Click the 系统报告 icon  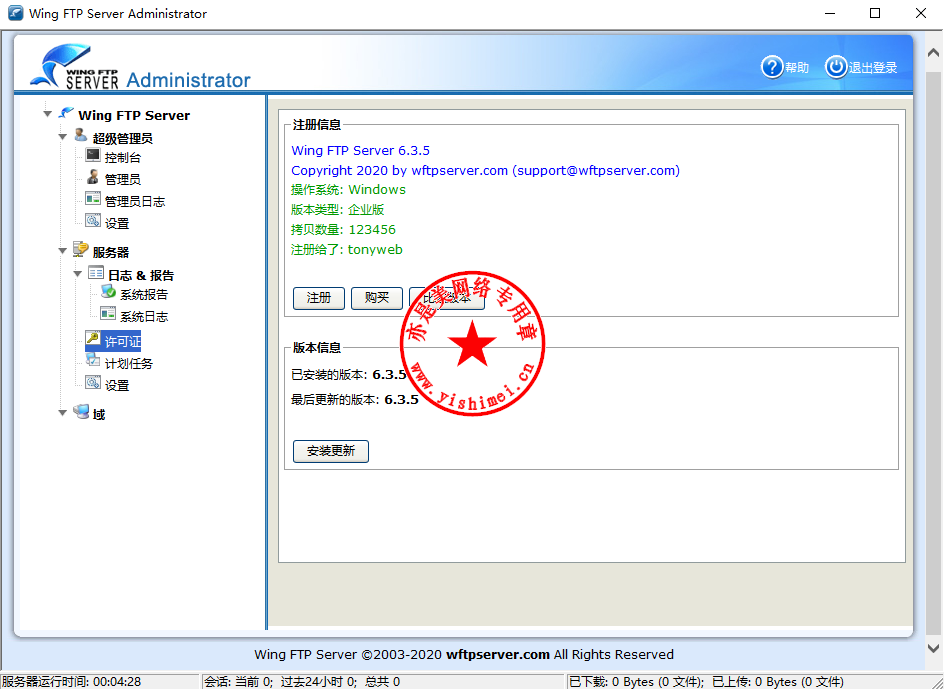(108, 292)
